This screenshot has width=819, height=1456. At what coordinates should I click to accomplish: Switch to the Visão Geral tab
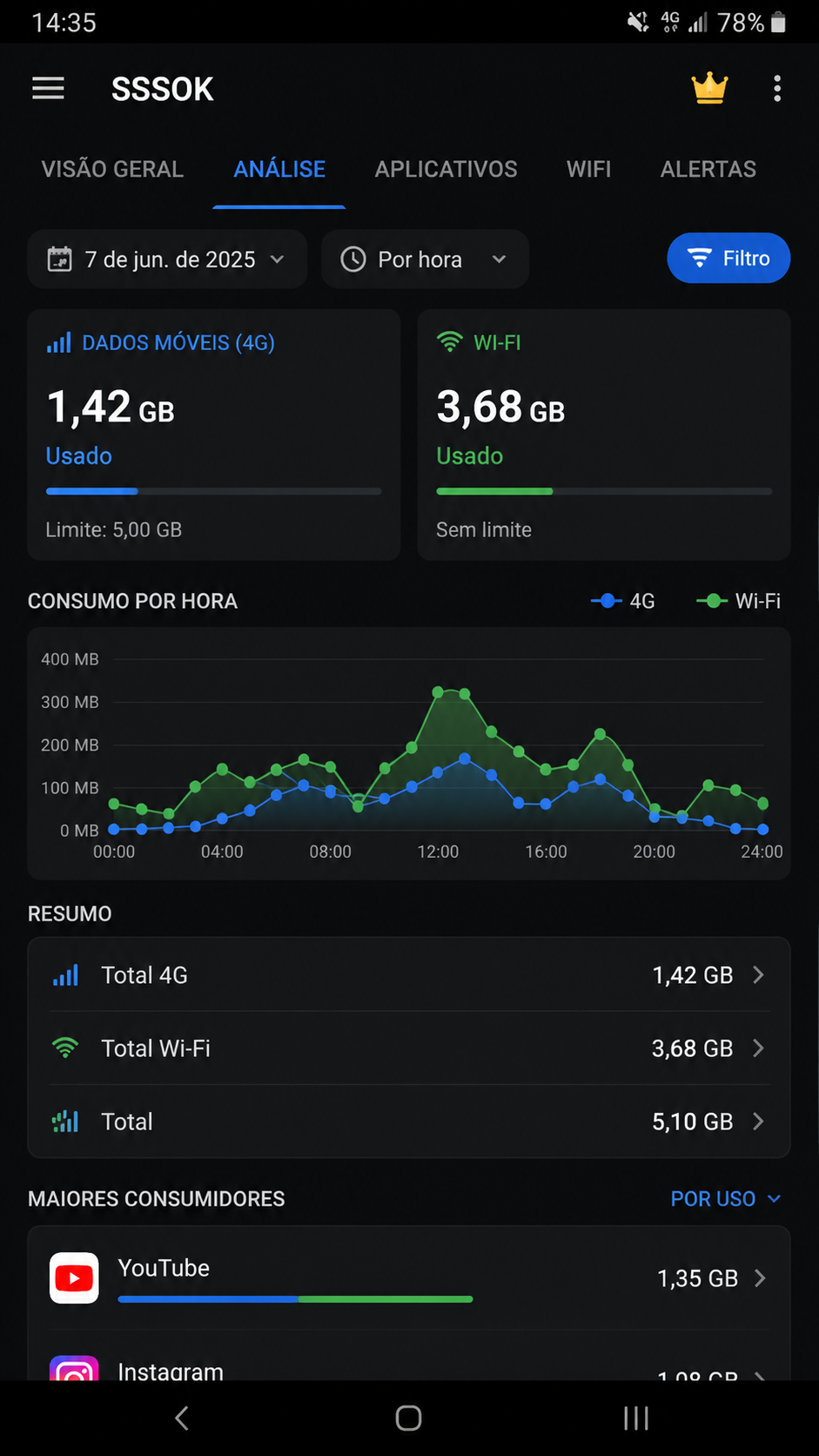click(112, 169)
